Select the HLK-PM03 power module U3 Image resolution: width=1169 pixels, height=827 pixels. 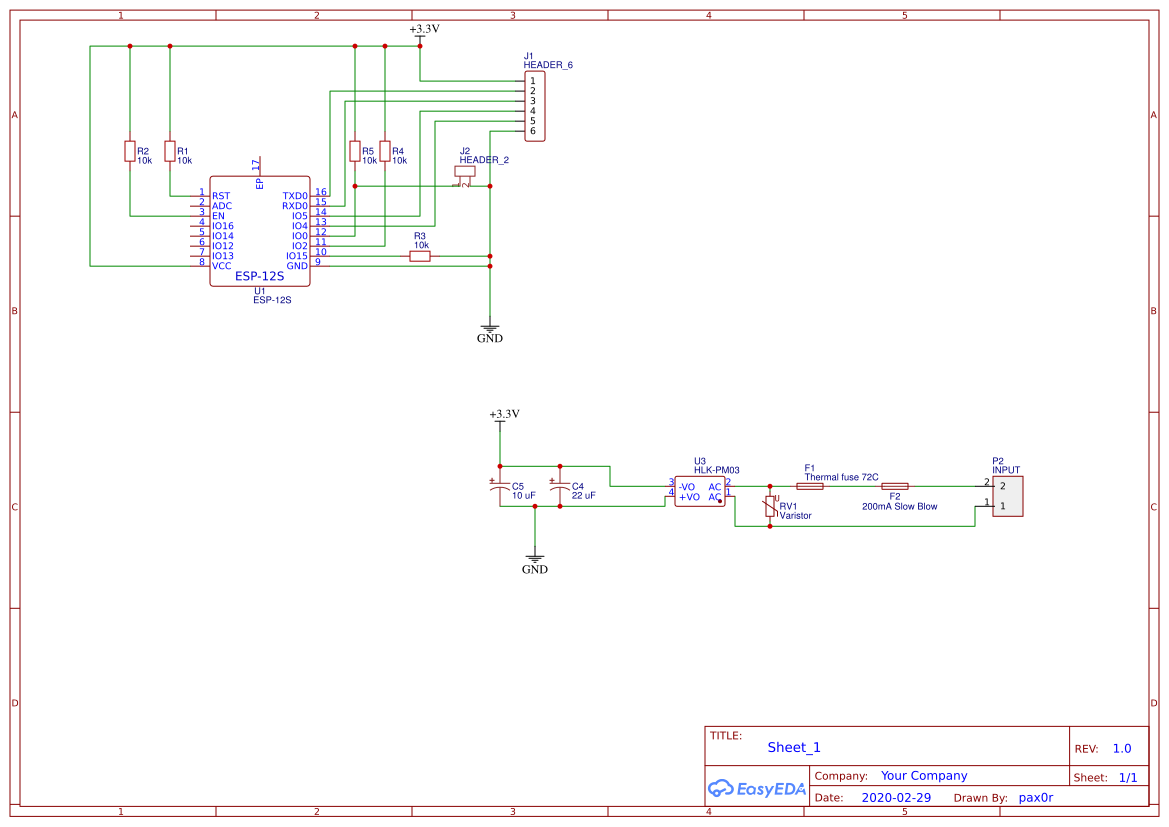[699, 491]
